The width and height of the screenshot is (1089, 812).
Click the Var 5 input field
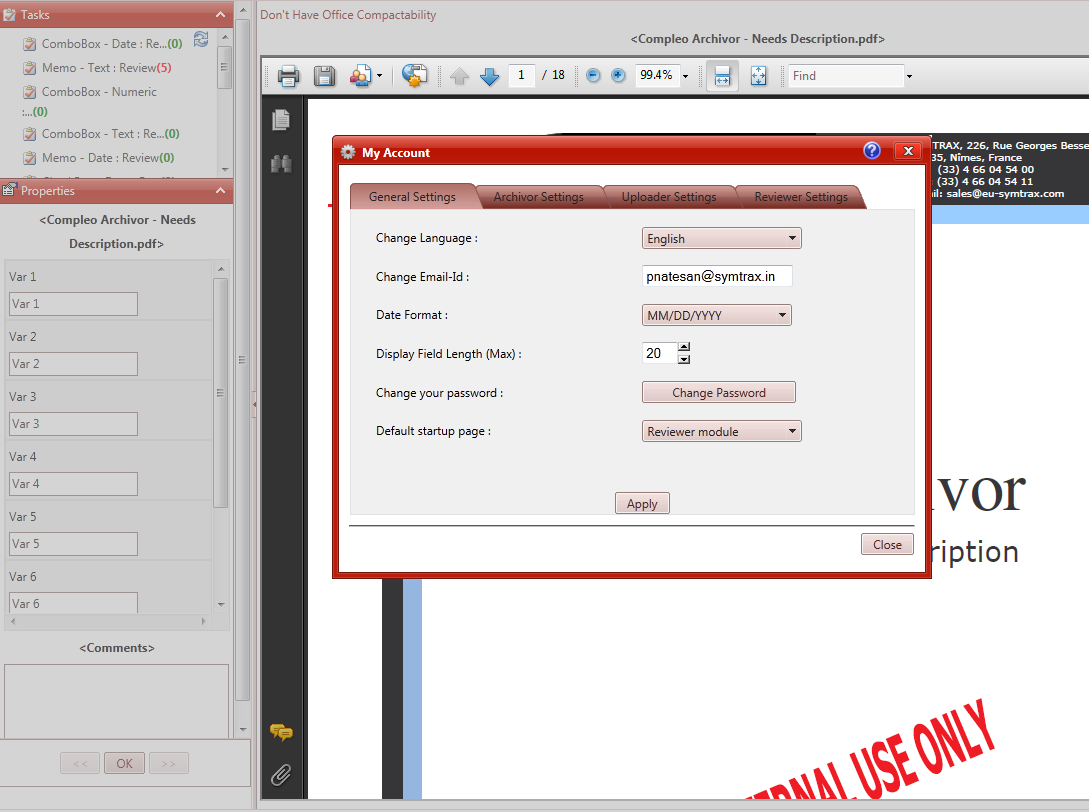click(x=73, y=544)
